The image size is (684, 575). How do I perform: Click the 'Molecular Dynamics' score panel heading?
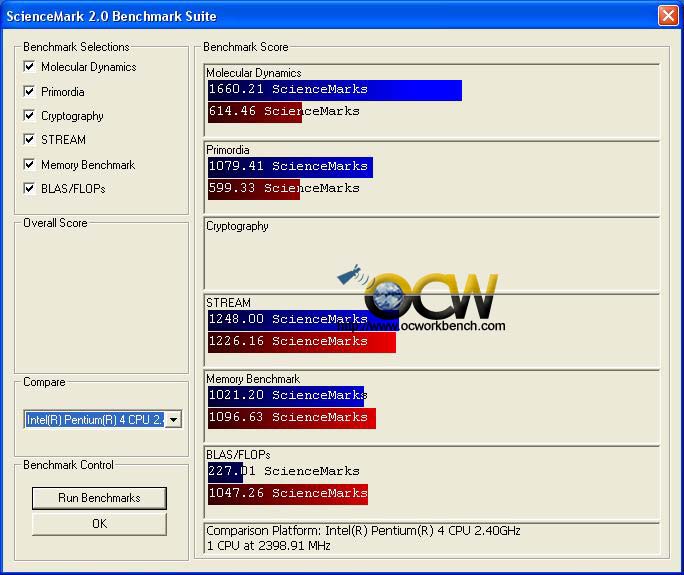pos(253,73)
